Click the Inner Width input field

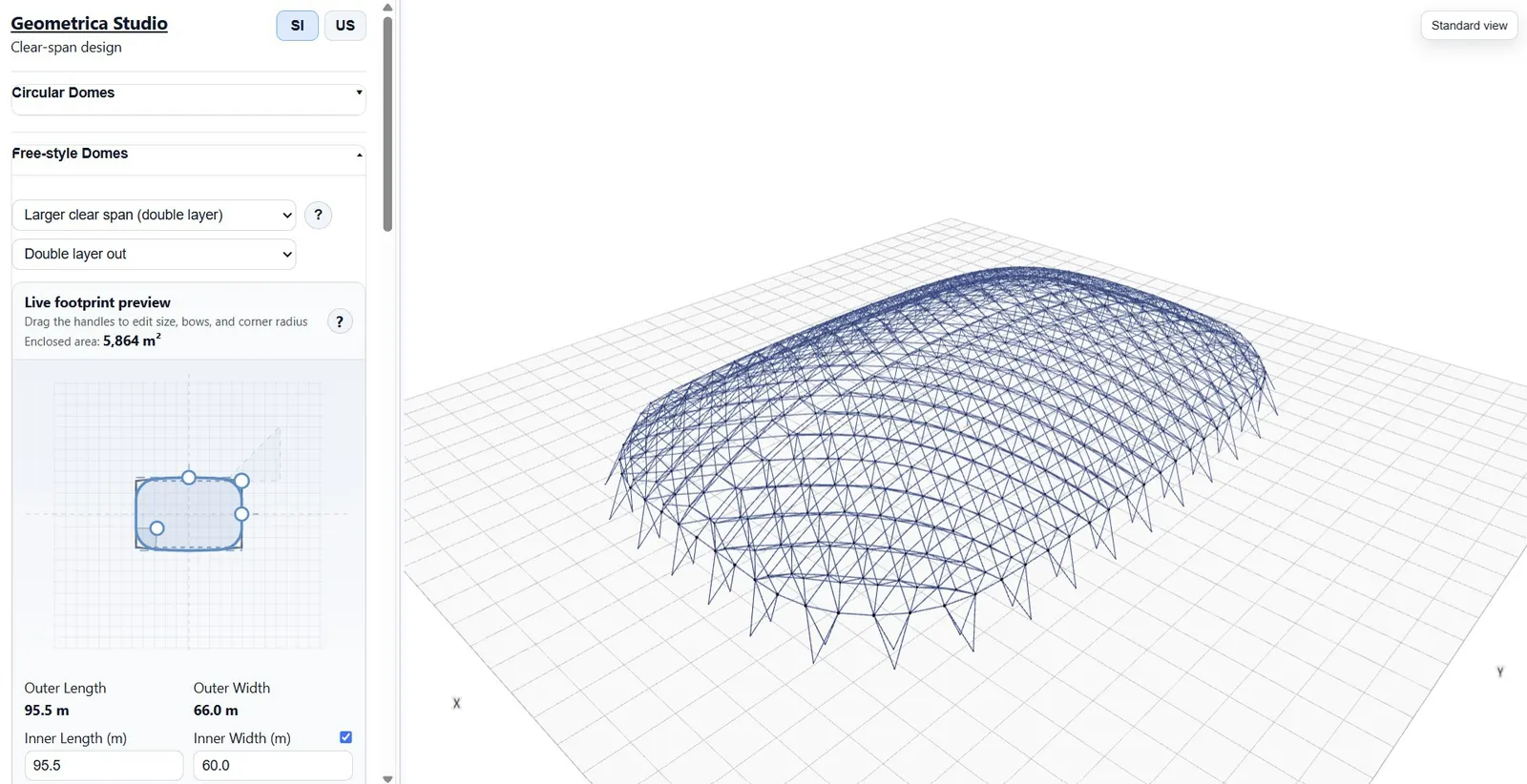coord(273,765)
